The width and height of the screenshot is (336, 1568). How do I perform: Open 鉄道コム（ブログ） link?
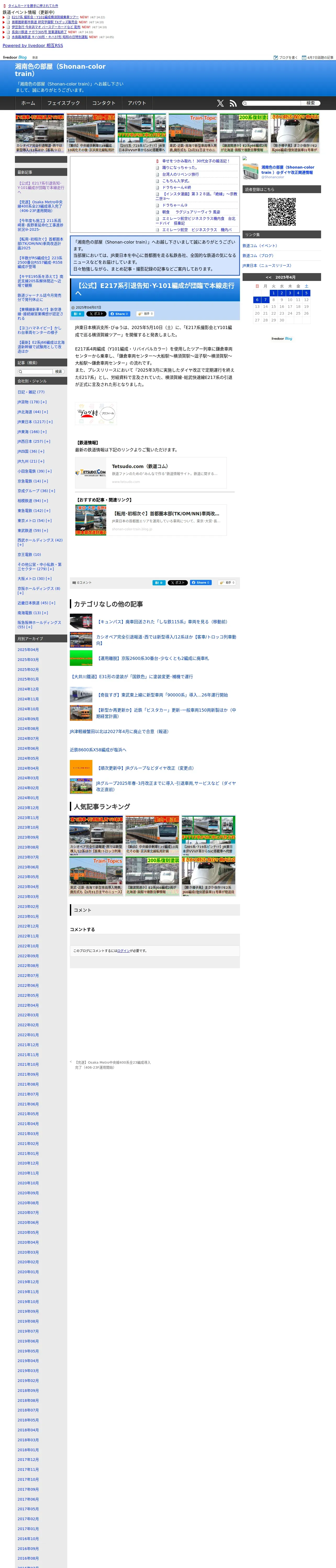click(x=258, y=256)
